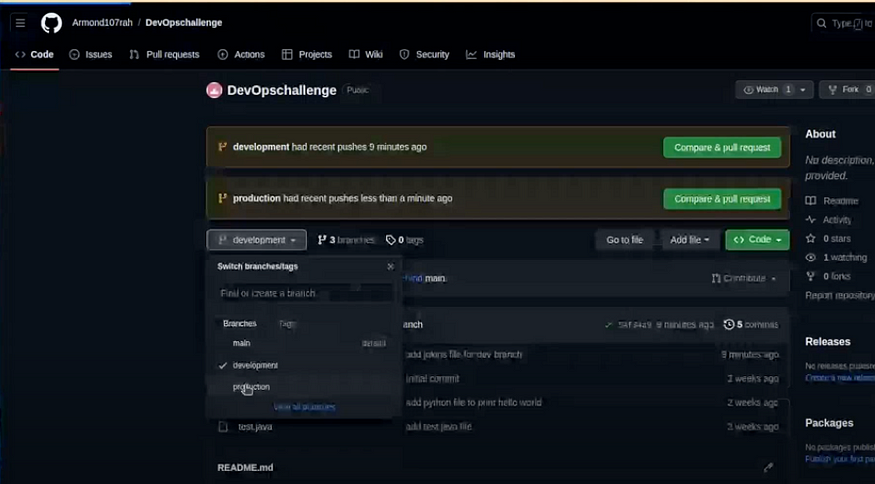The height and width of the screenshot is (484, 875).
Task: Expand the Add file dropdown
Action: coord(690,240)
